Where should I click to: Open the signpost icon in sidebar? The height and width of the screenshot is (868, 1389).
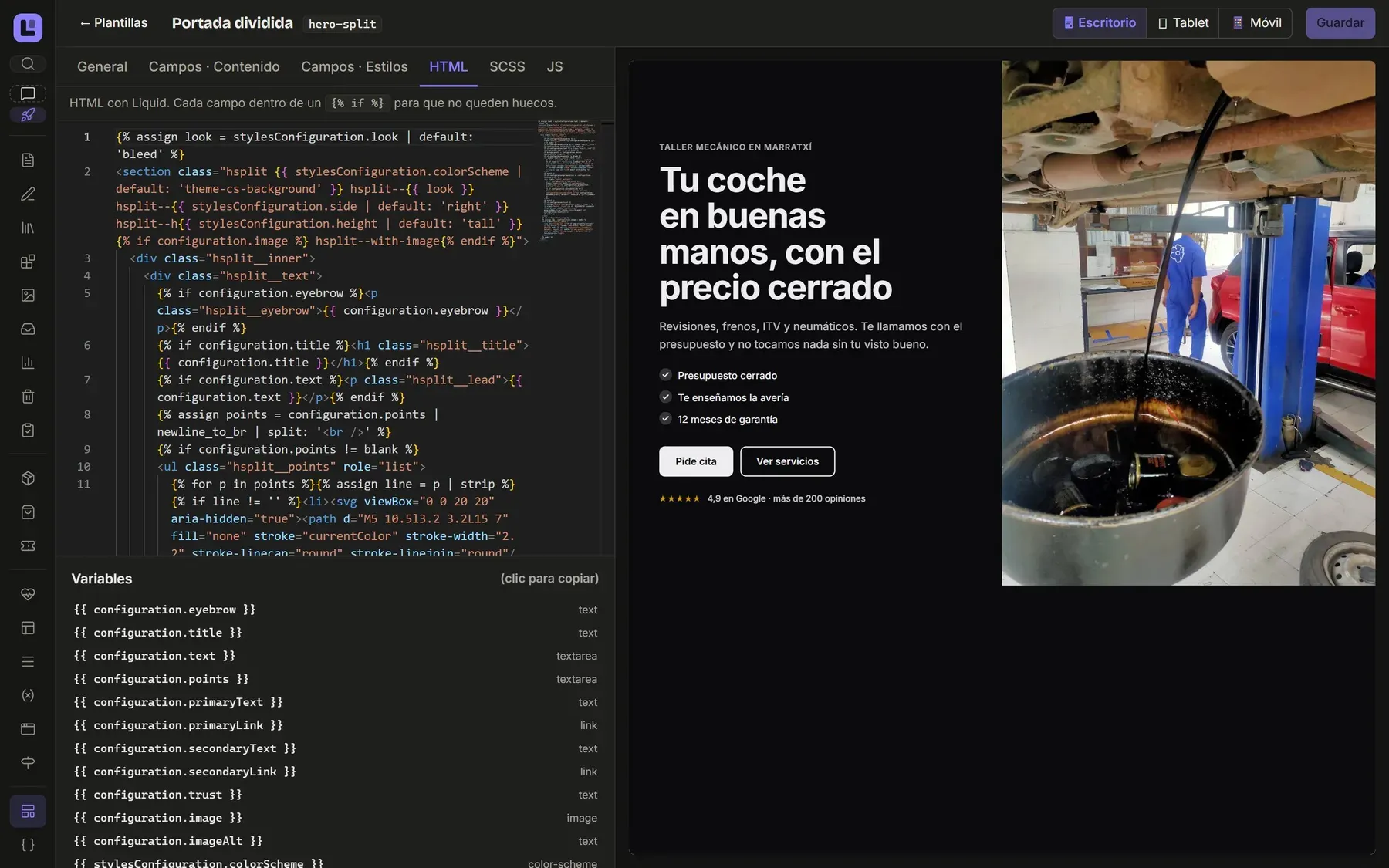coord(28,763)
